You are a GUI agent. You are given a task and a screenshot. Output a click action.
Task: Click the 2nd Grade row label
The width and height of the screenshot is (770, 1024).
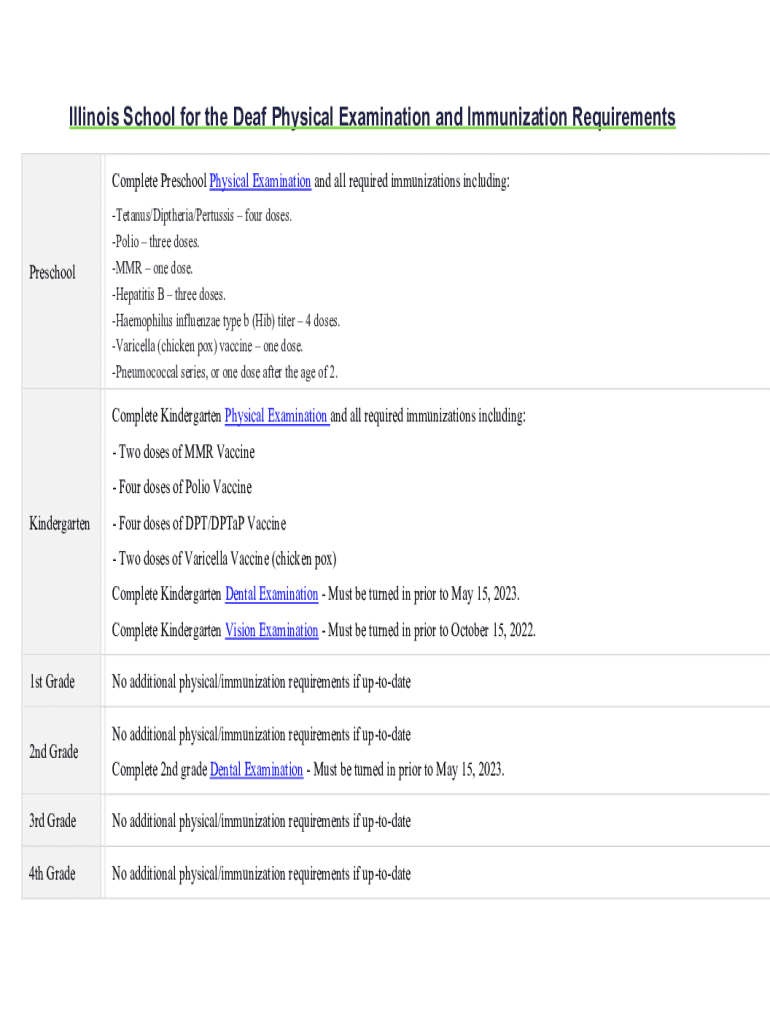pos(53,752)
